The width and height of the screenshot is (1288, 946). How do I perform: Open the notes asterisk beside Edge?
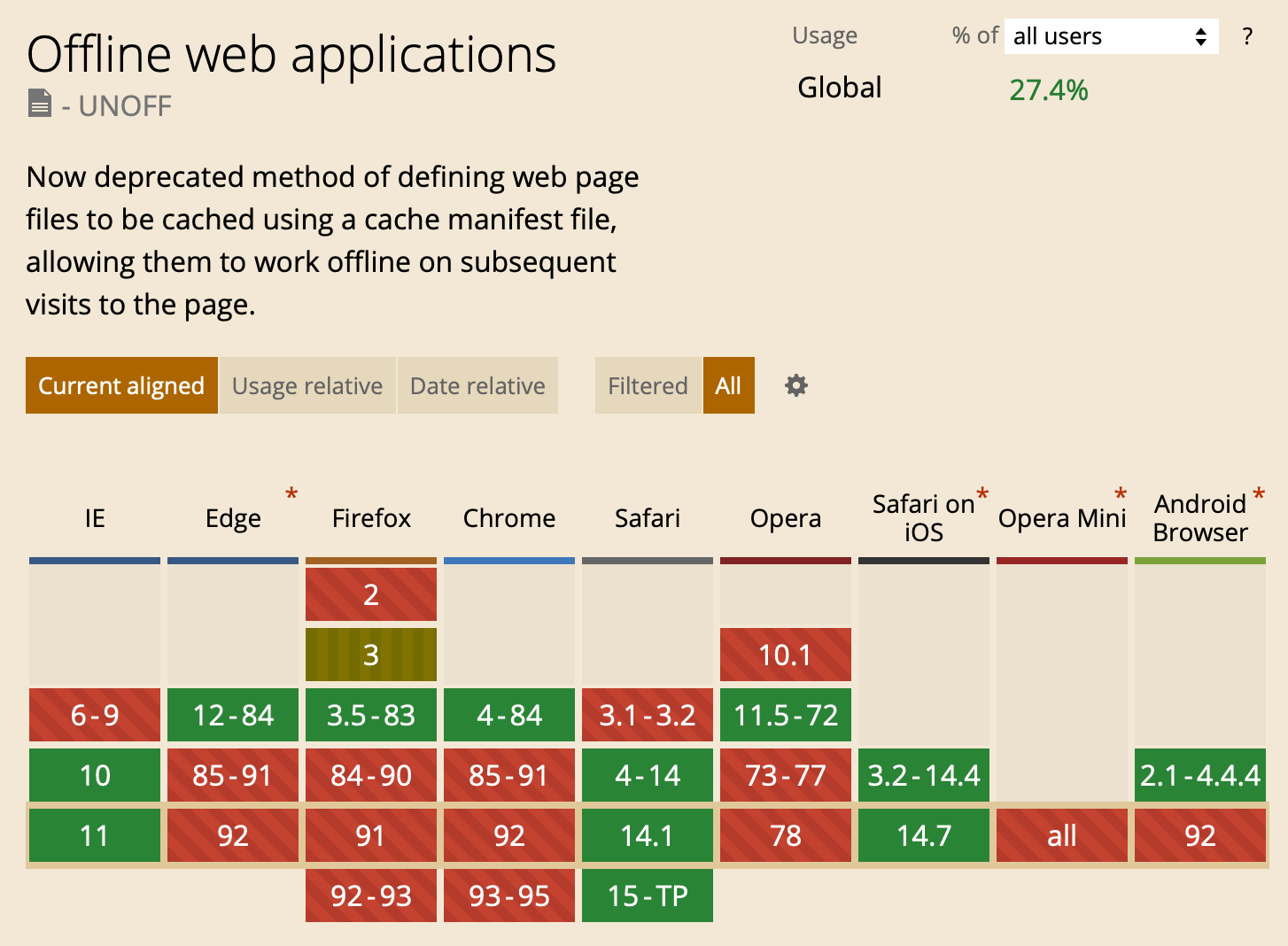pos(291,494)
